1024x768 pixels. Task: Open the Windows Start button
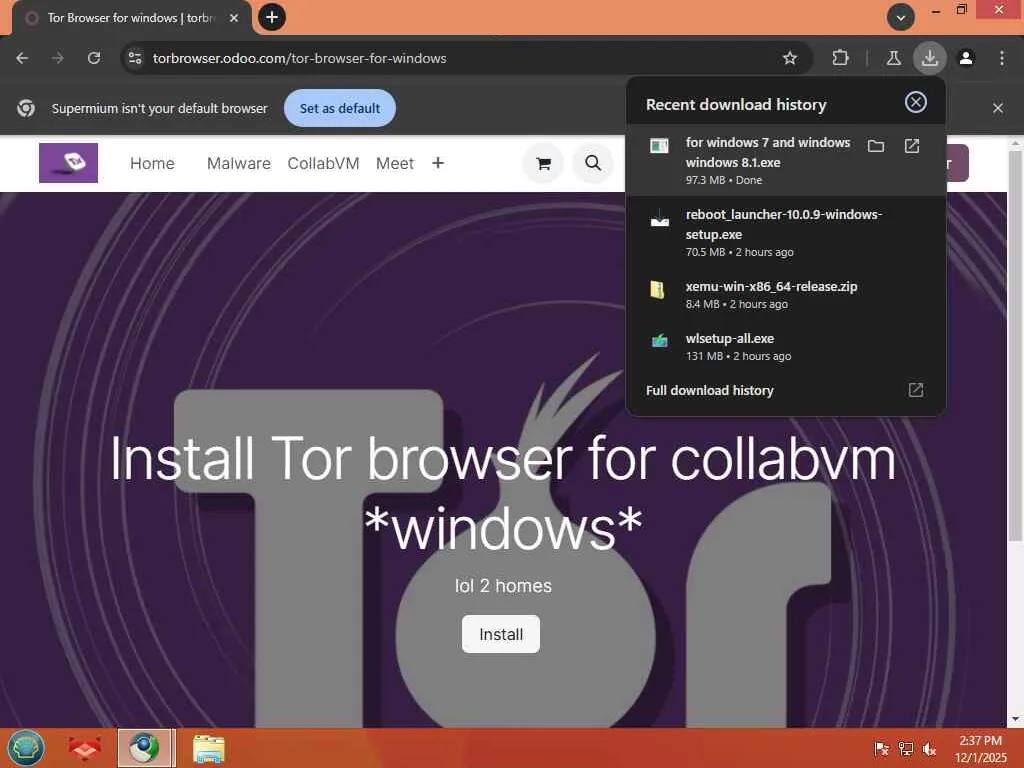[x=25, y=748]
